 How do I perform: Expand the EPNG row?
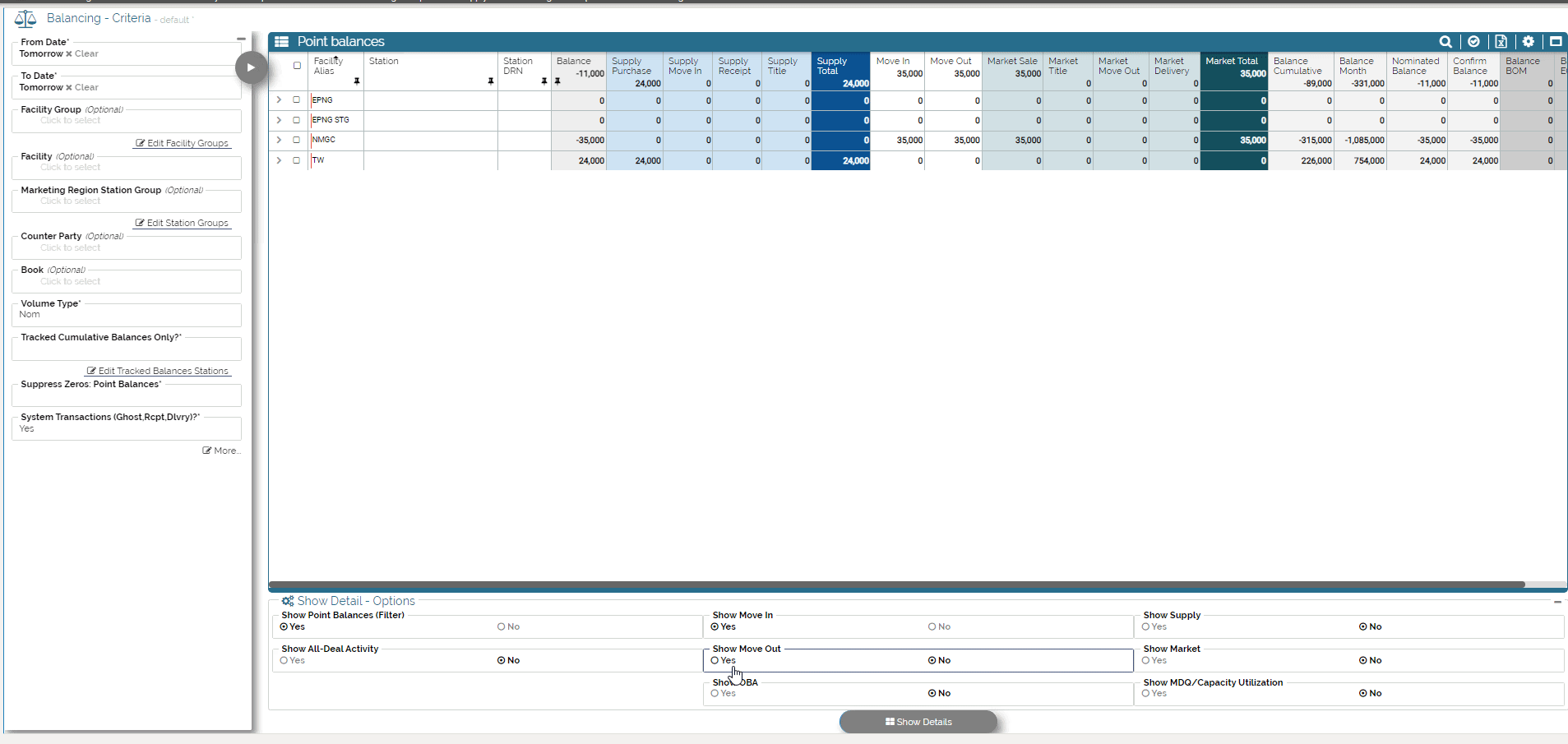[280, 100]
